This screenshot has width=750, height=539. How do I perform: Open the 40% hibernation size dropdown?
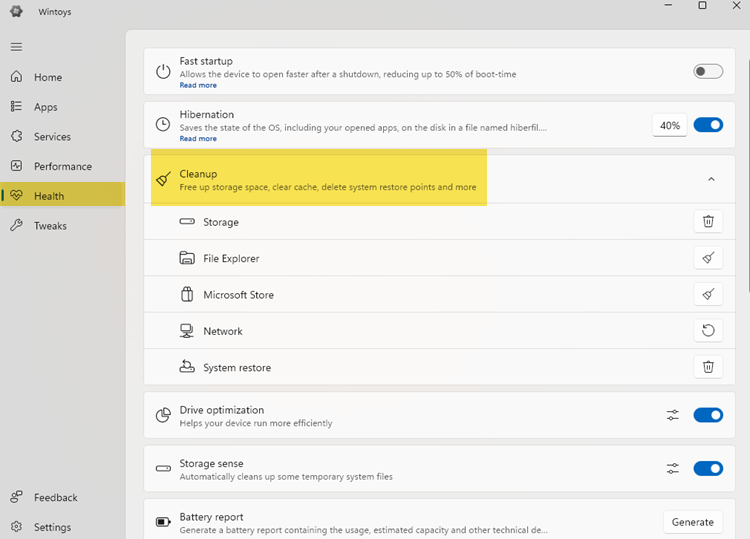click(x=670, y=125)
